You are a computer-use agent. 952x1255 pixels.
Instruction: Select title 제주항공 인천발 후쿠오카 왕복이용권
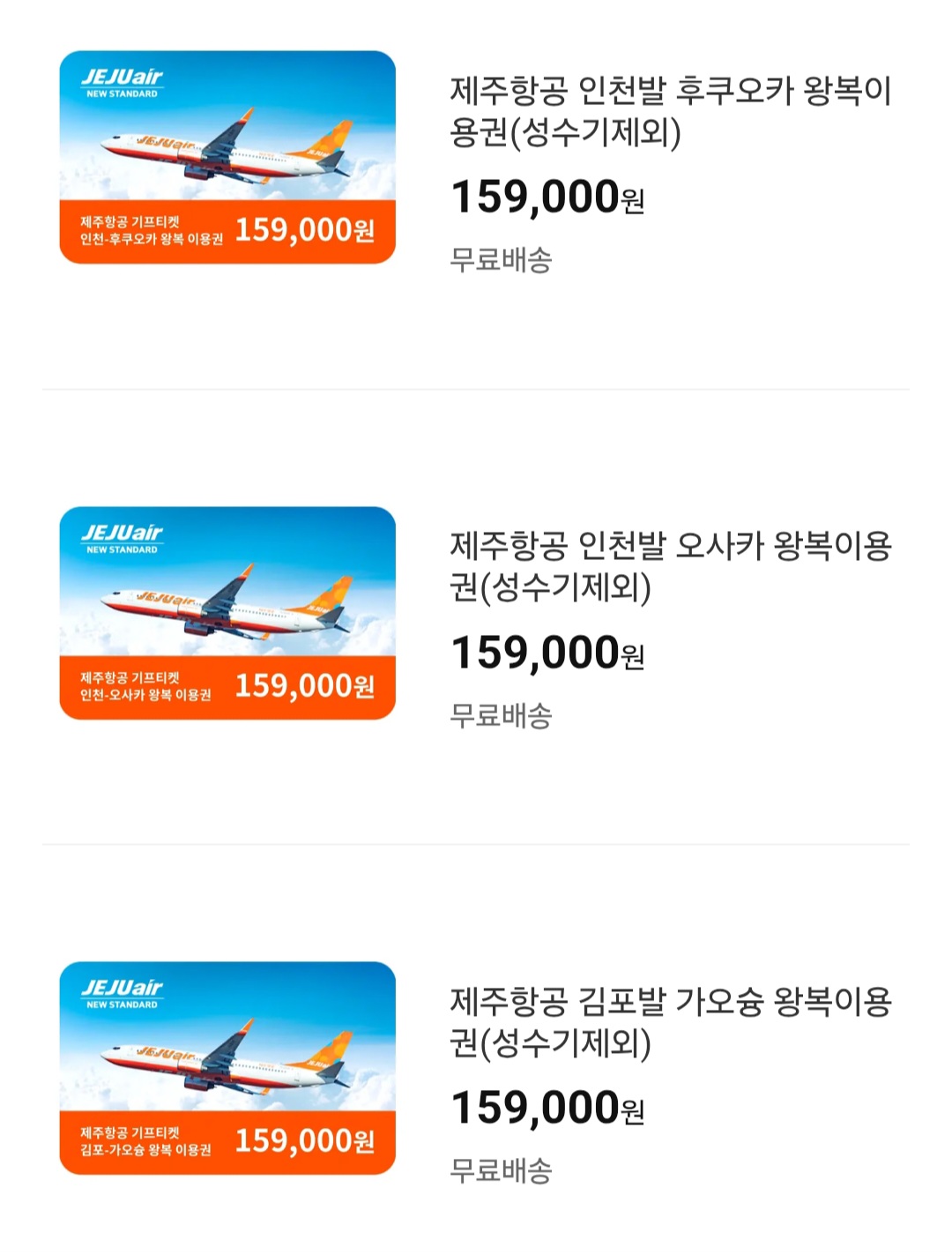coord(671,111)
